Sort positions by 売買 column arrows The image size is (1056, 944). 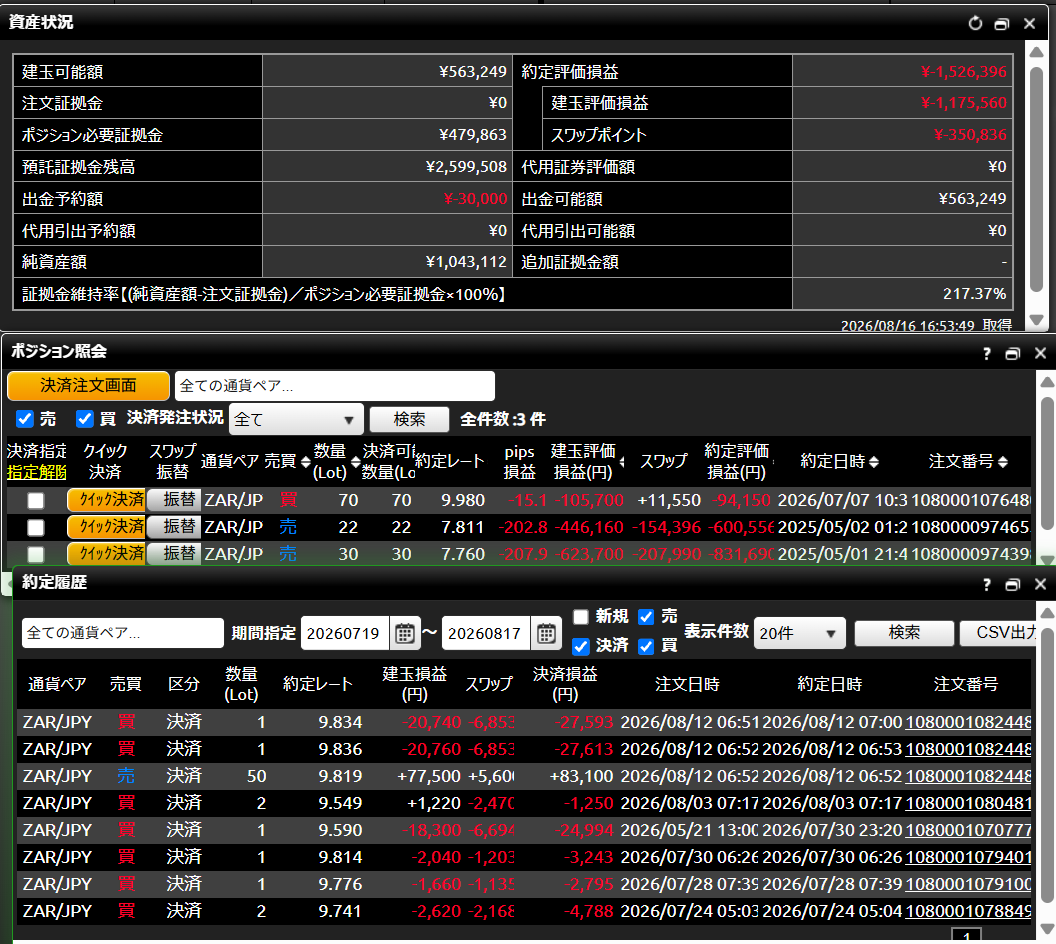pyautogui.click(x=306, y=462)
